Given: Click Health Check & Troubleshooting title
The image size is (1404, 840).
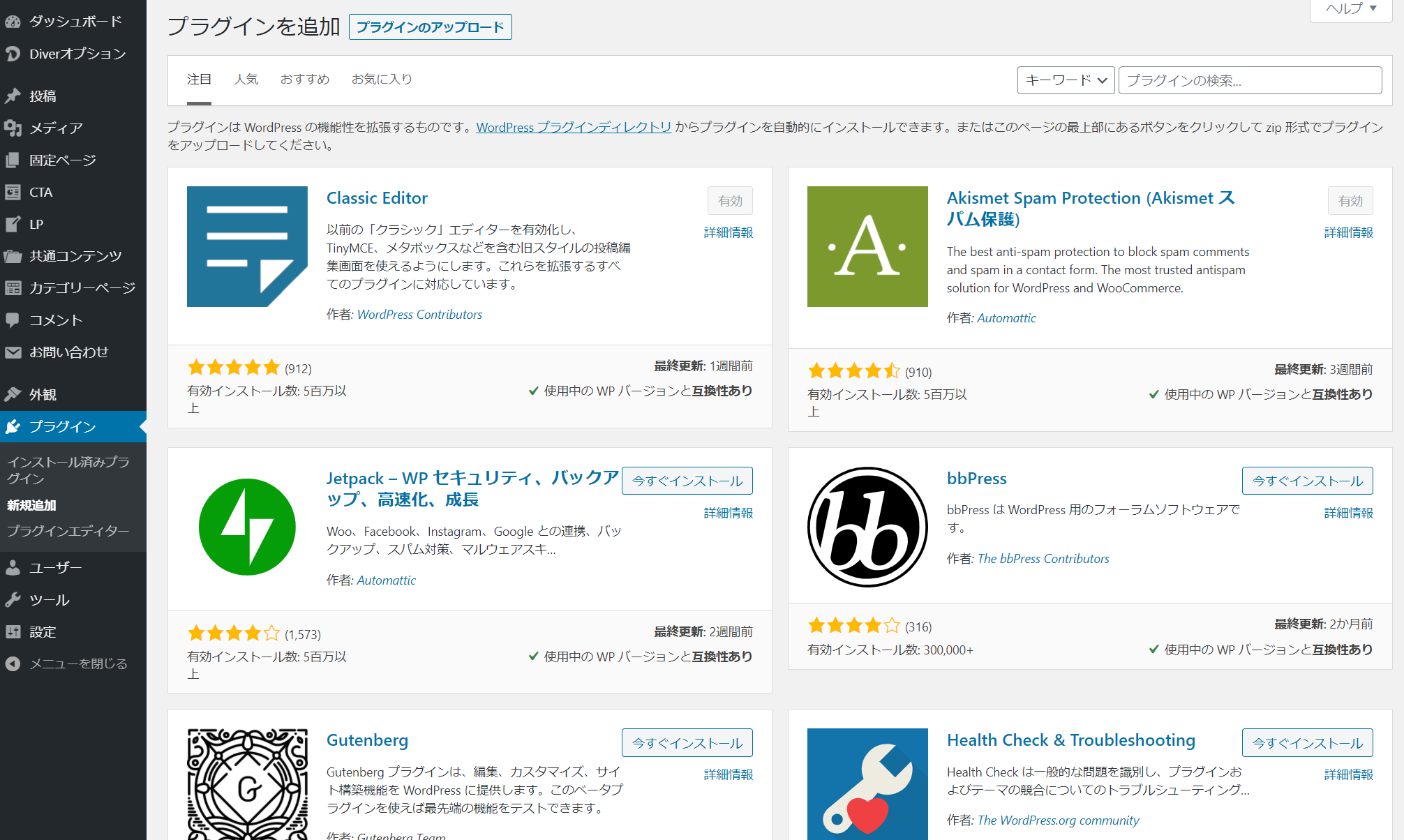Looking at the screenshot, I should 1070,740.
